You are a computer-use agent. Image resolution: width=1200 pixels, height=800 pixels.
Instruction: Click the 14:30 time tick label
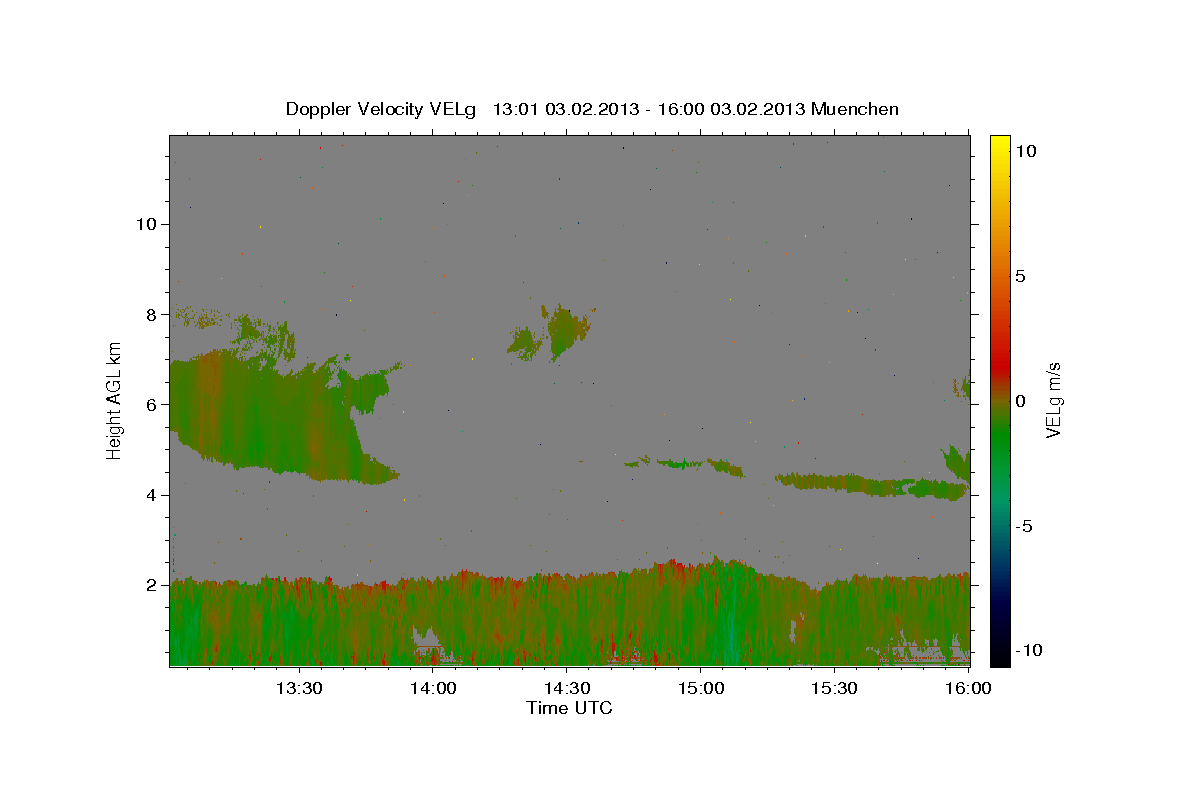(566, 689)
